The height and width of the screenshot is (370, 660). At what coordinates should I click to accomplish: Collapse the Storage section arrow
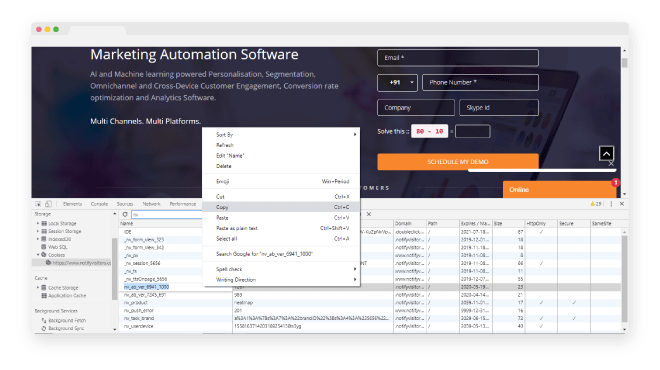114,214
